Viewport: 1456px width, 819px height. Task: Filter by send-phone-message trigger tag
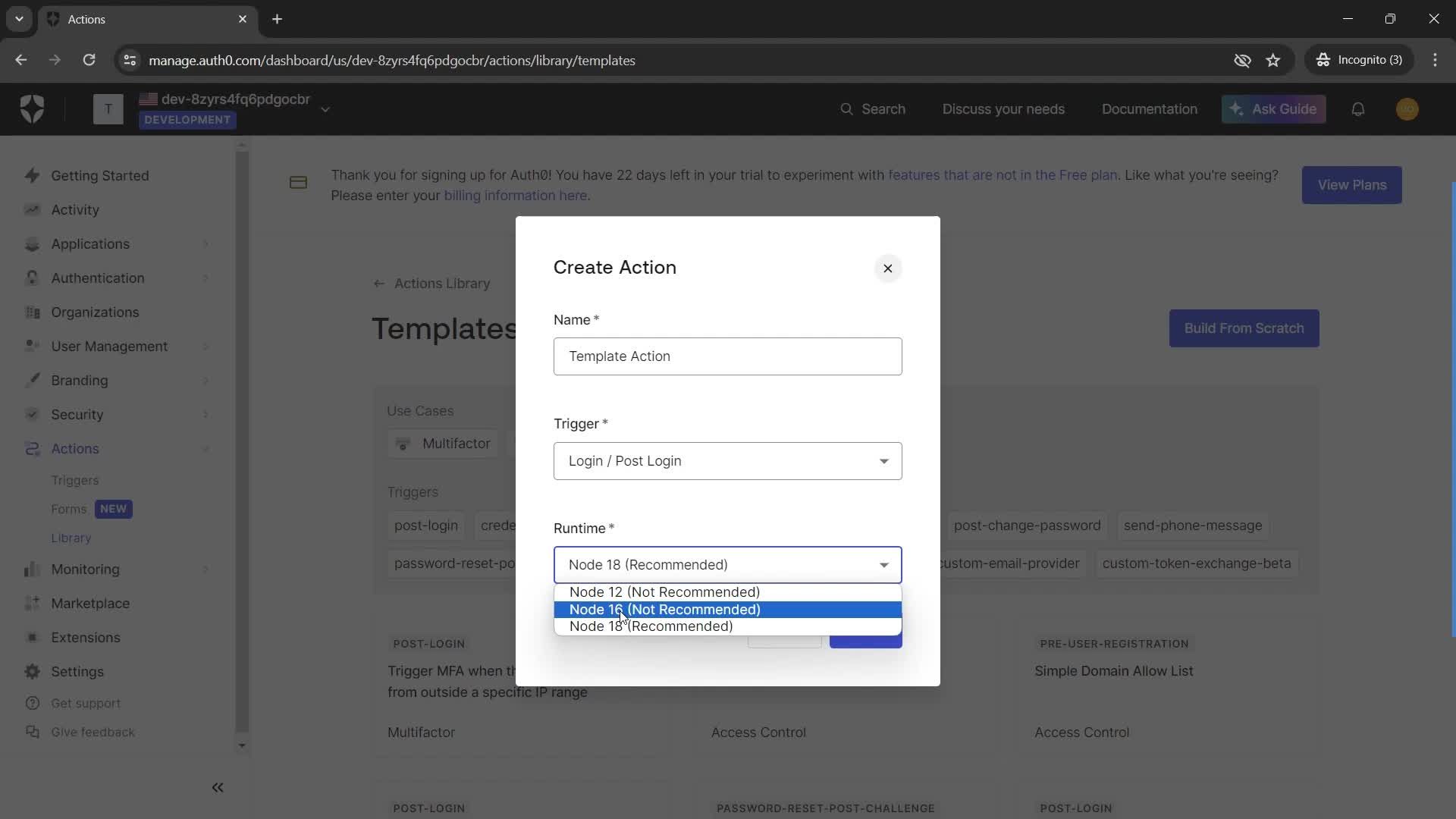click(x=1193, y=526)
